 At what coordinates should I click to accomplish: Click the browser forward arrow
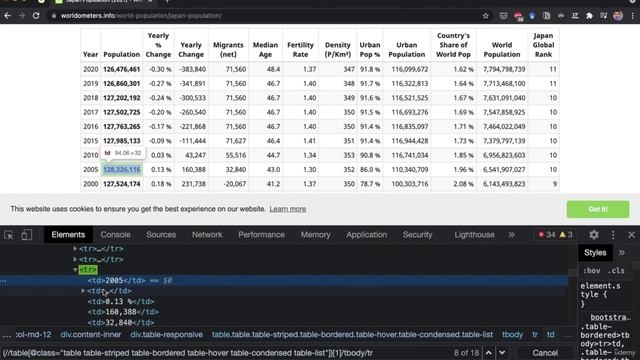(22, 16)
